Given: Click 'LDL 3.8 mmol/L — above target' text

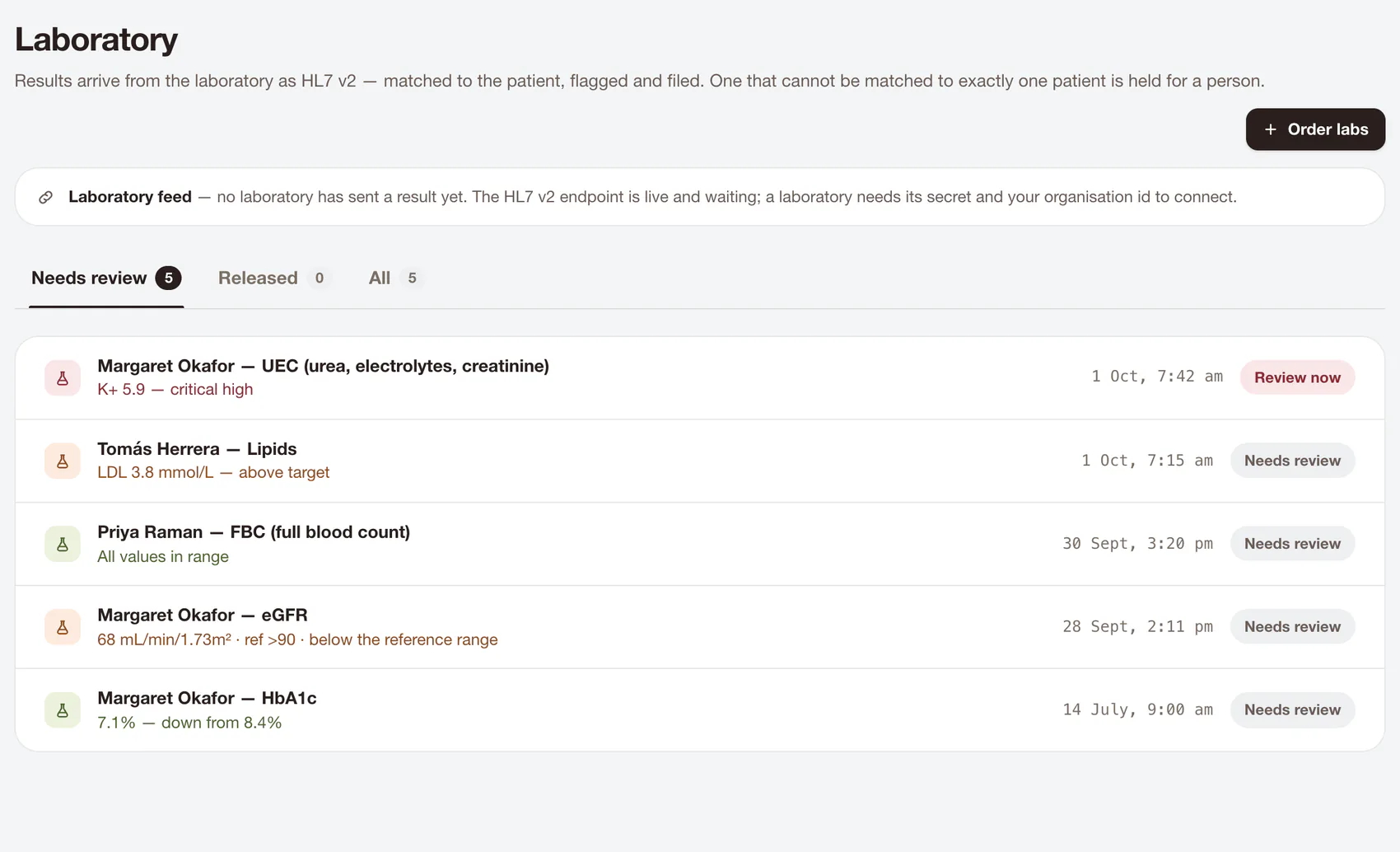Looking at the screenshot, I should point(213,473).
